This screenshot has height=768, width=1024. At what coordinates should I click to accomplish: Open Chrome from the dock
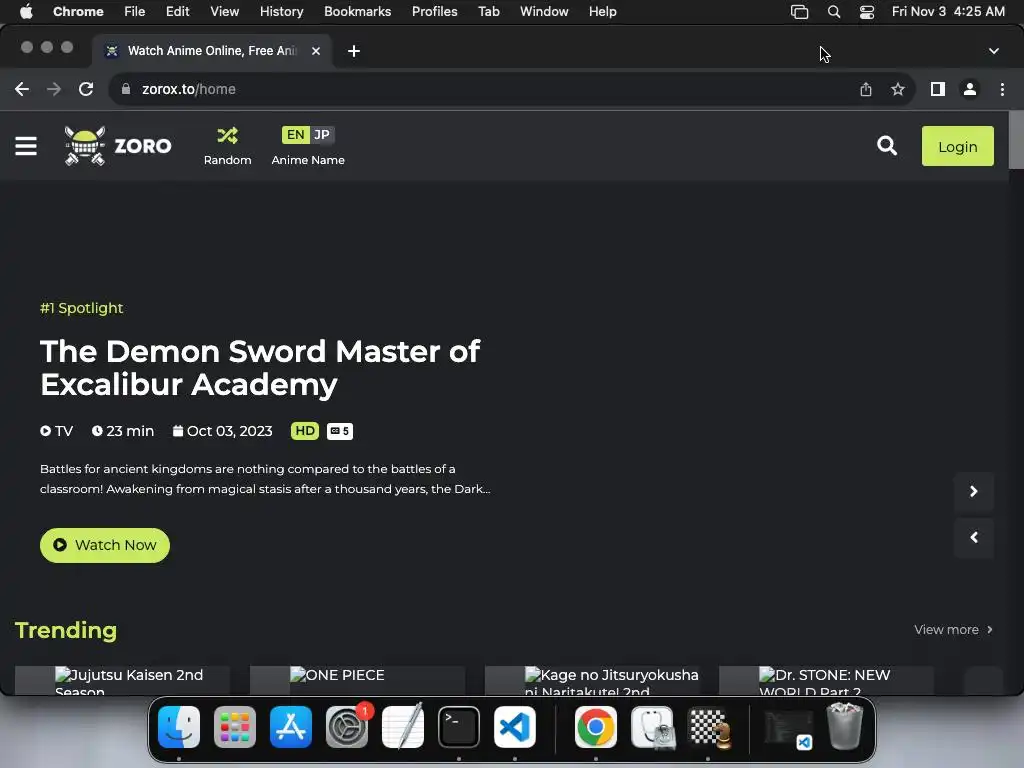click(596, 727)
